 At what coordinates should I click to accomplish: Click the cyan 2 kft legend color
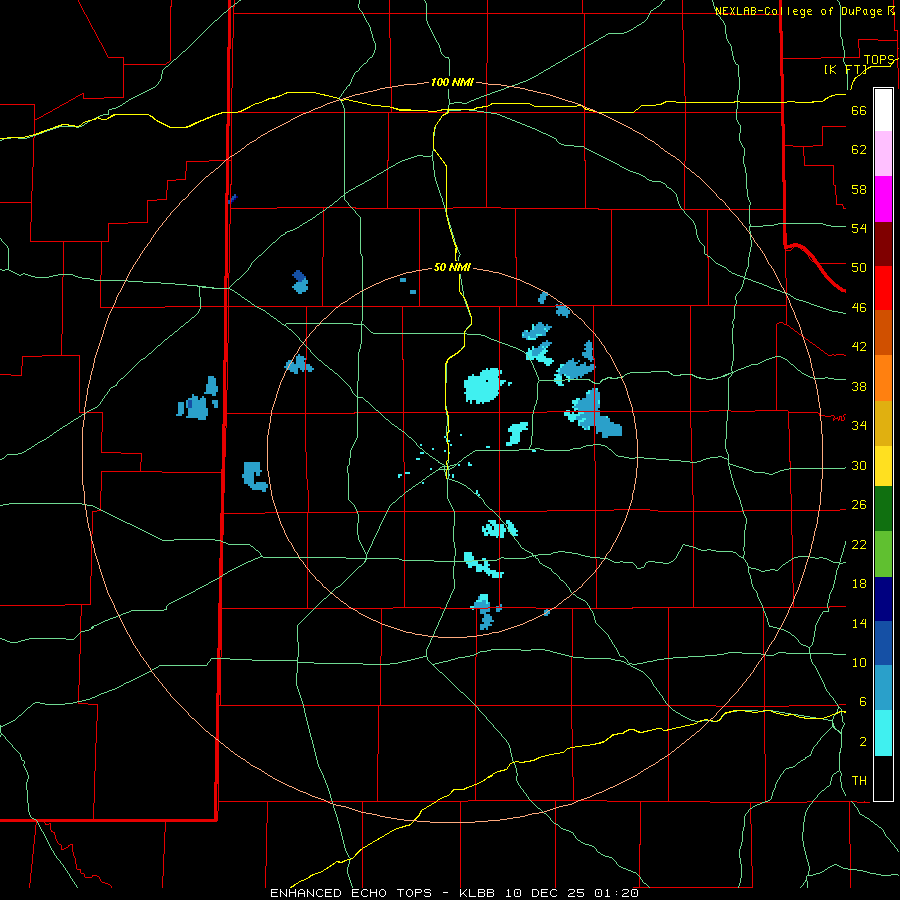(x=883, y=733)
